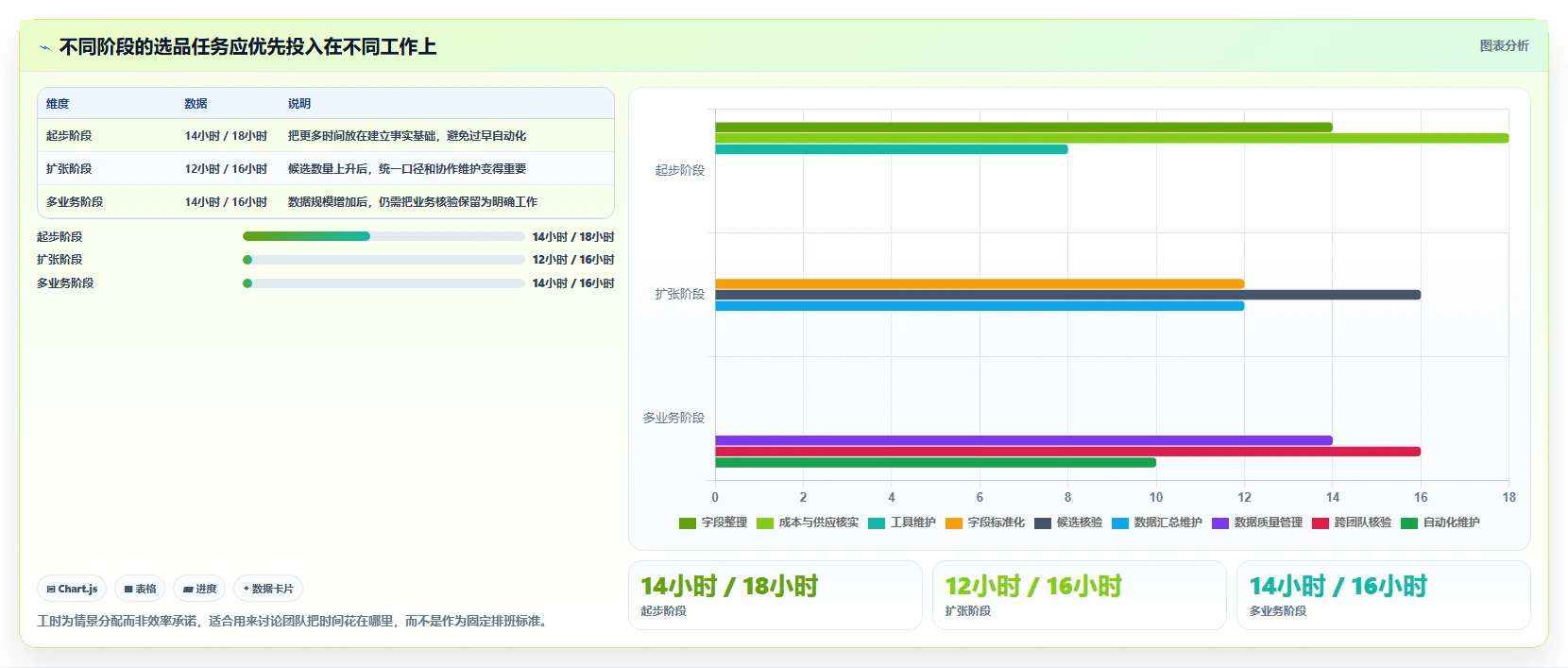Click the footnote starting 工时为情景分配而非效率承诺
Viewport: 1568px width, 668px height.
pyautogui.click(x=294, y=621)
